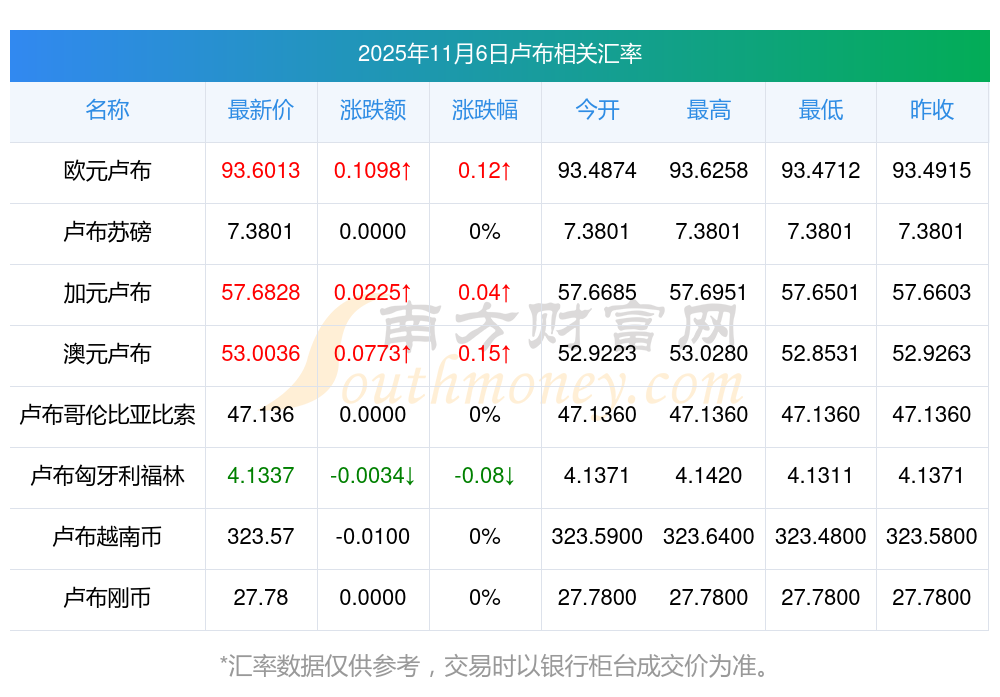Select latest price 7.3801 for 卢布苏磅
Viewport: 1000px width, 697px height.
tap(260, 231)
